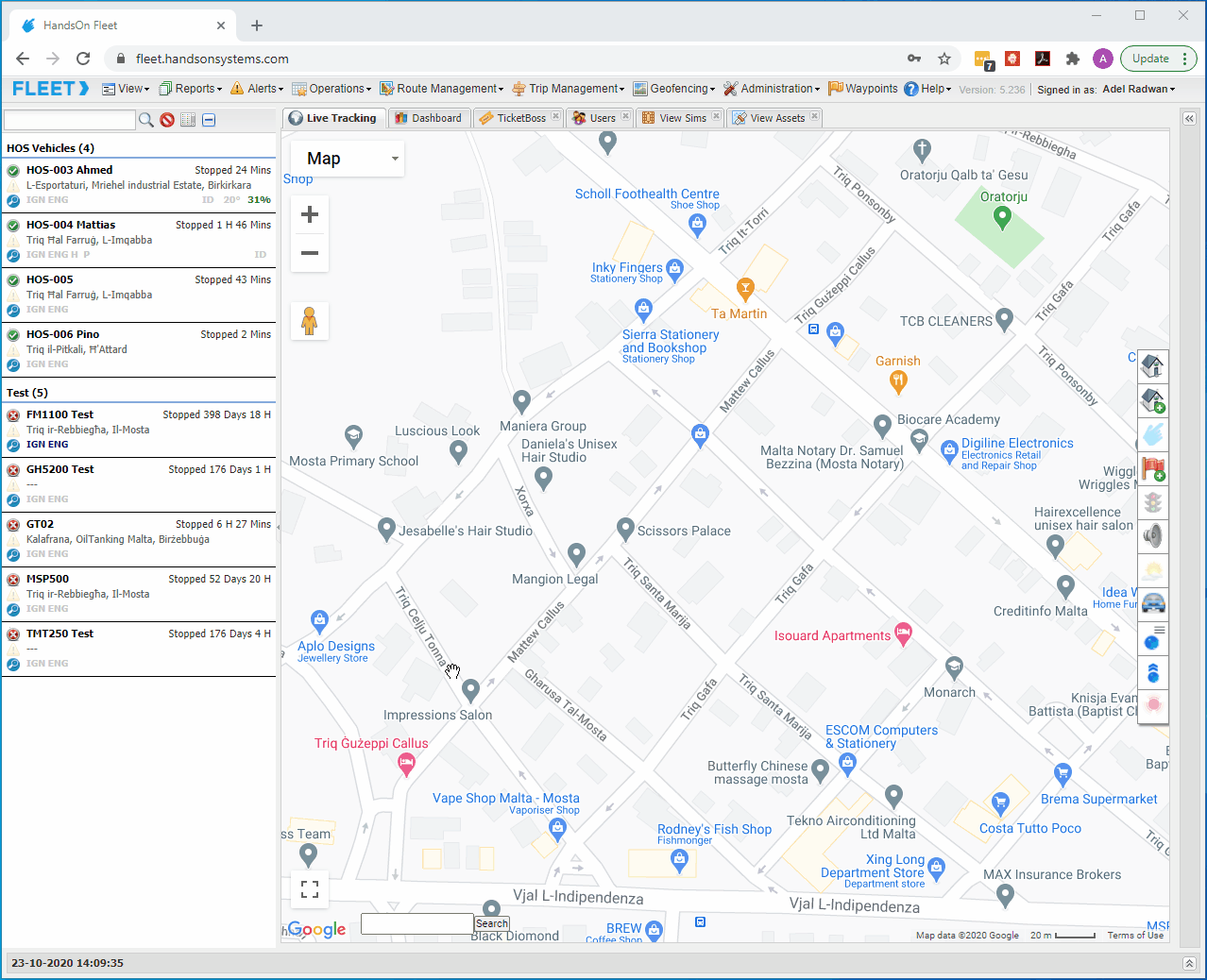Open the Map type dropdown
This screenshot has width=1207, height=980.
[348, 159]
